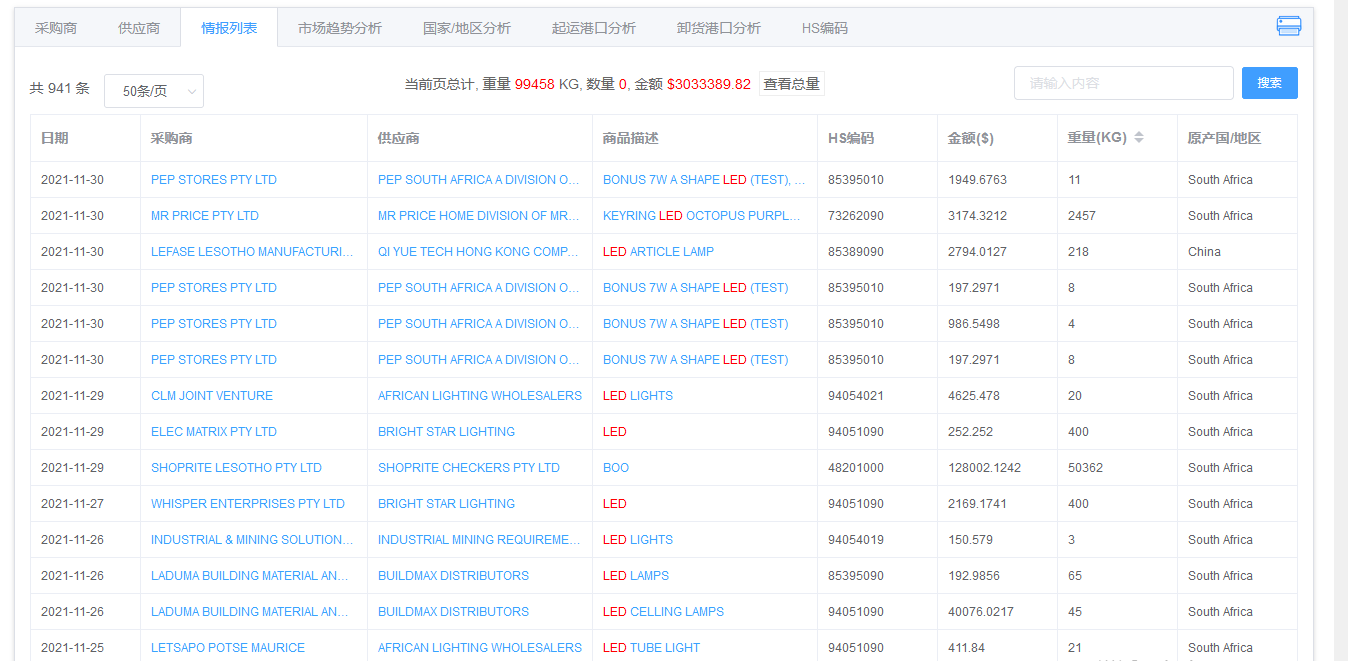1348x661 pixels.
Task: Select the 情报列表 tab
Action: pos(229,28)
